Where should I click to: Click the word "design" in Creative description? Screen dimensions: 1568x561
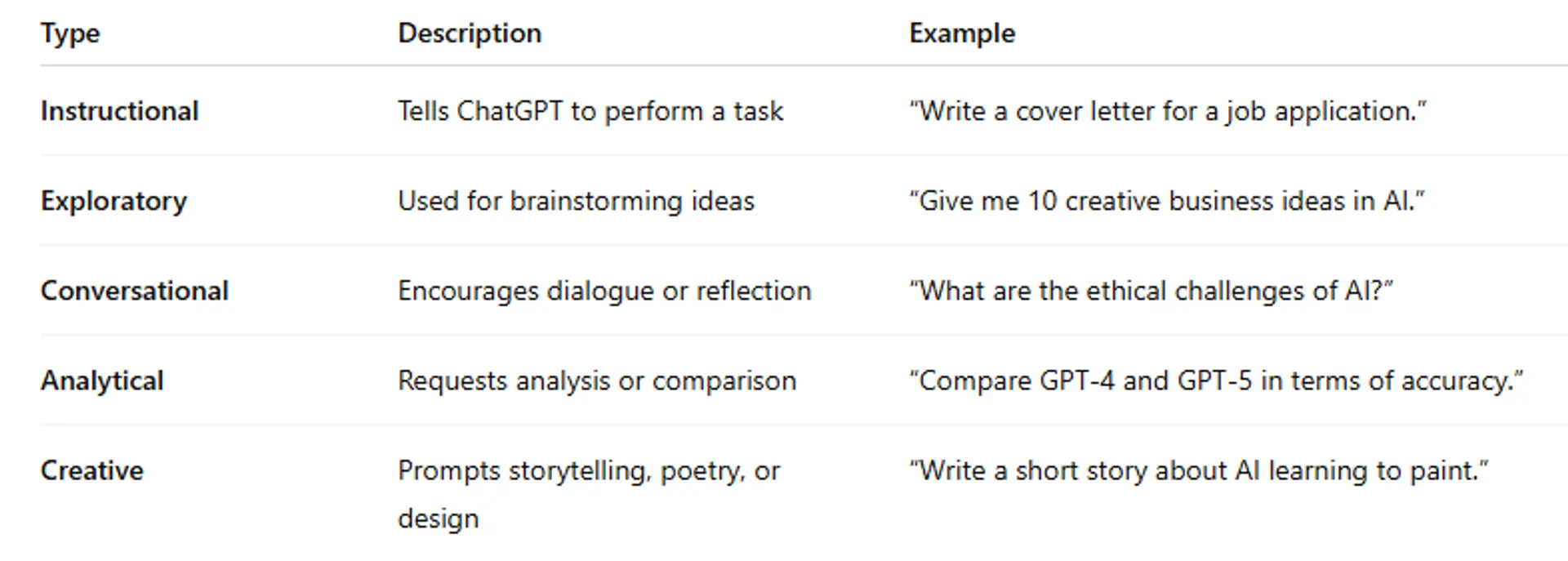439,519
